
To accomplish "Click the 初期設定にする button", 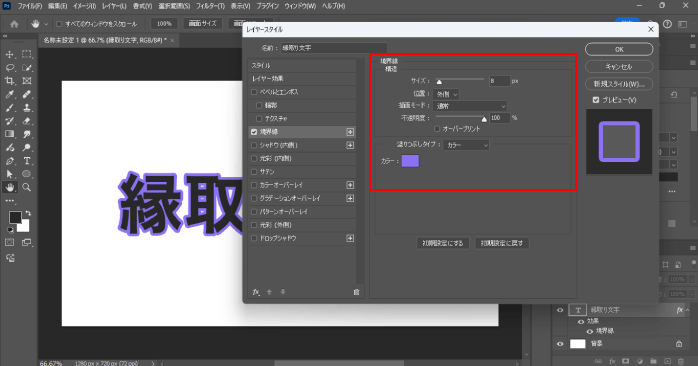I will 443,243.
